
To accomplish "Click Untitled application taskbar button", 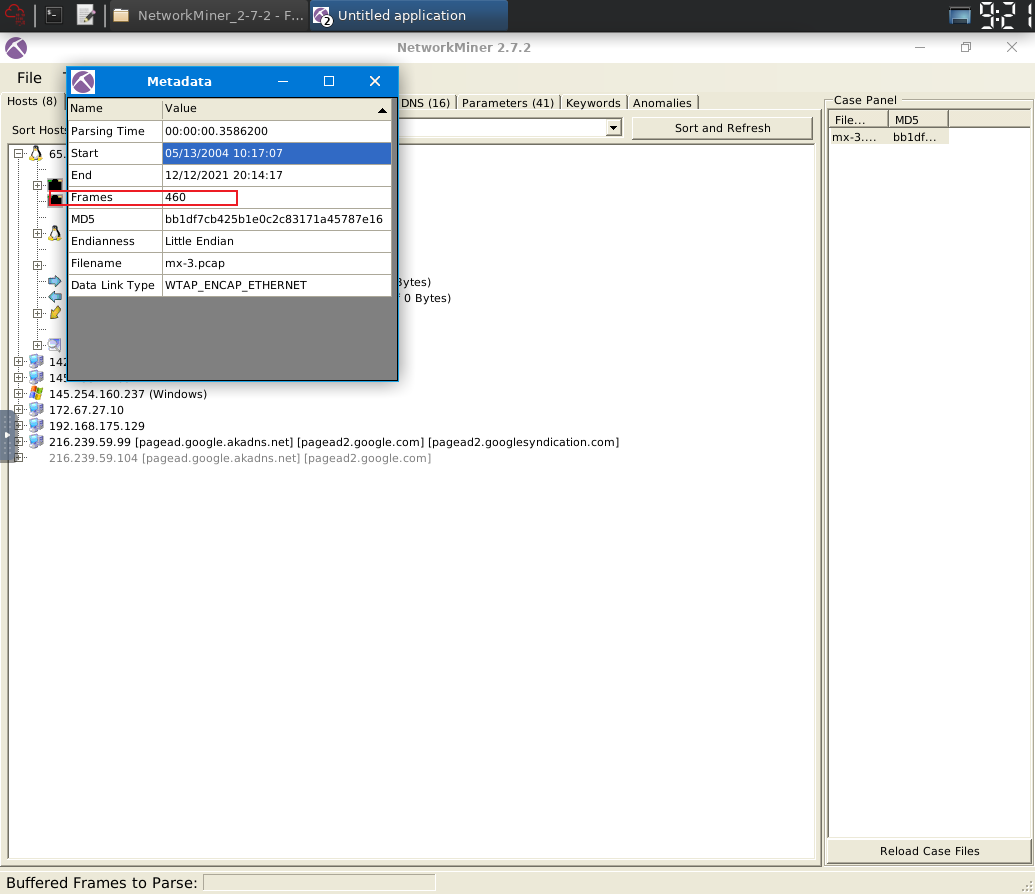I will click(x=408, y=15).
